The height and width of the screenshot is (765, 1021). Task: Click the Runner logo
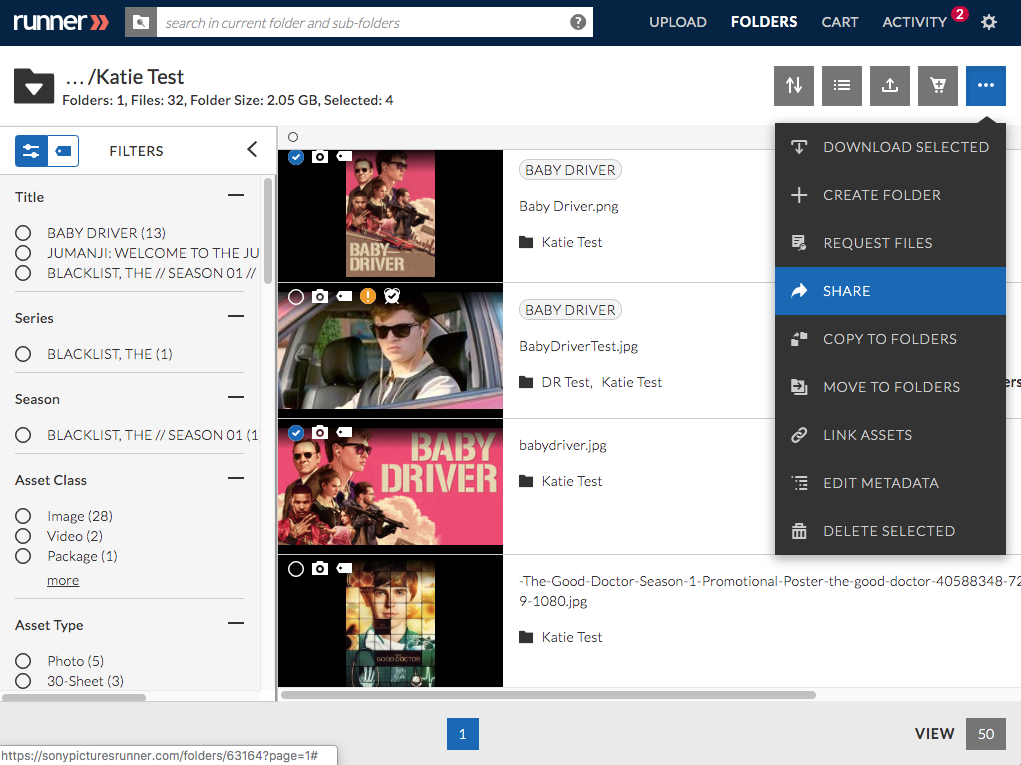tap(61, 22)
